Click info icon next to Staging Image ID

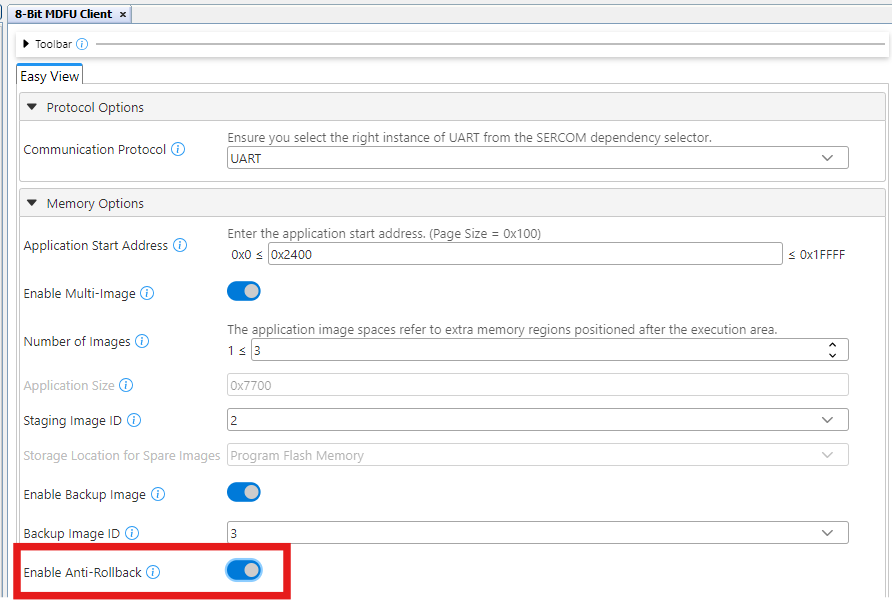point(134,421)
